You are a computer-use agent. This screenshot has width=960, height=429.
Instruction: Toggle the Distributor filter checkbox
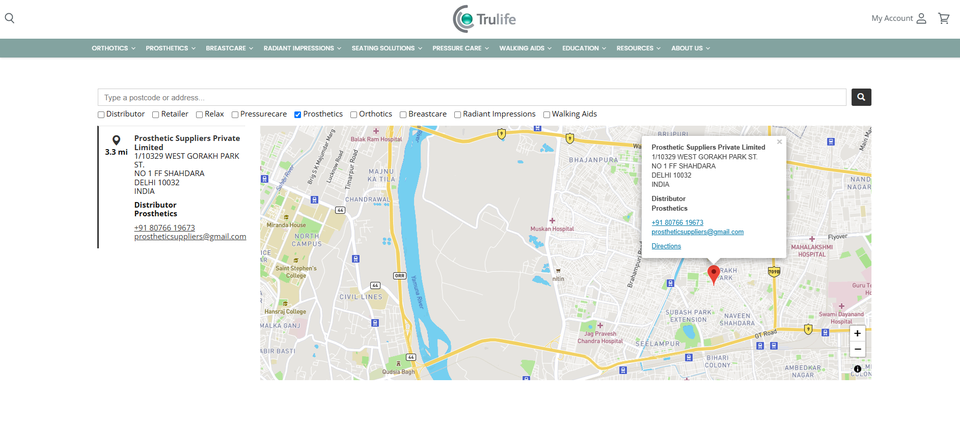point(101,114)
